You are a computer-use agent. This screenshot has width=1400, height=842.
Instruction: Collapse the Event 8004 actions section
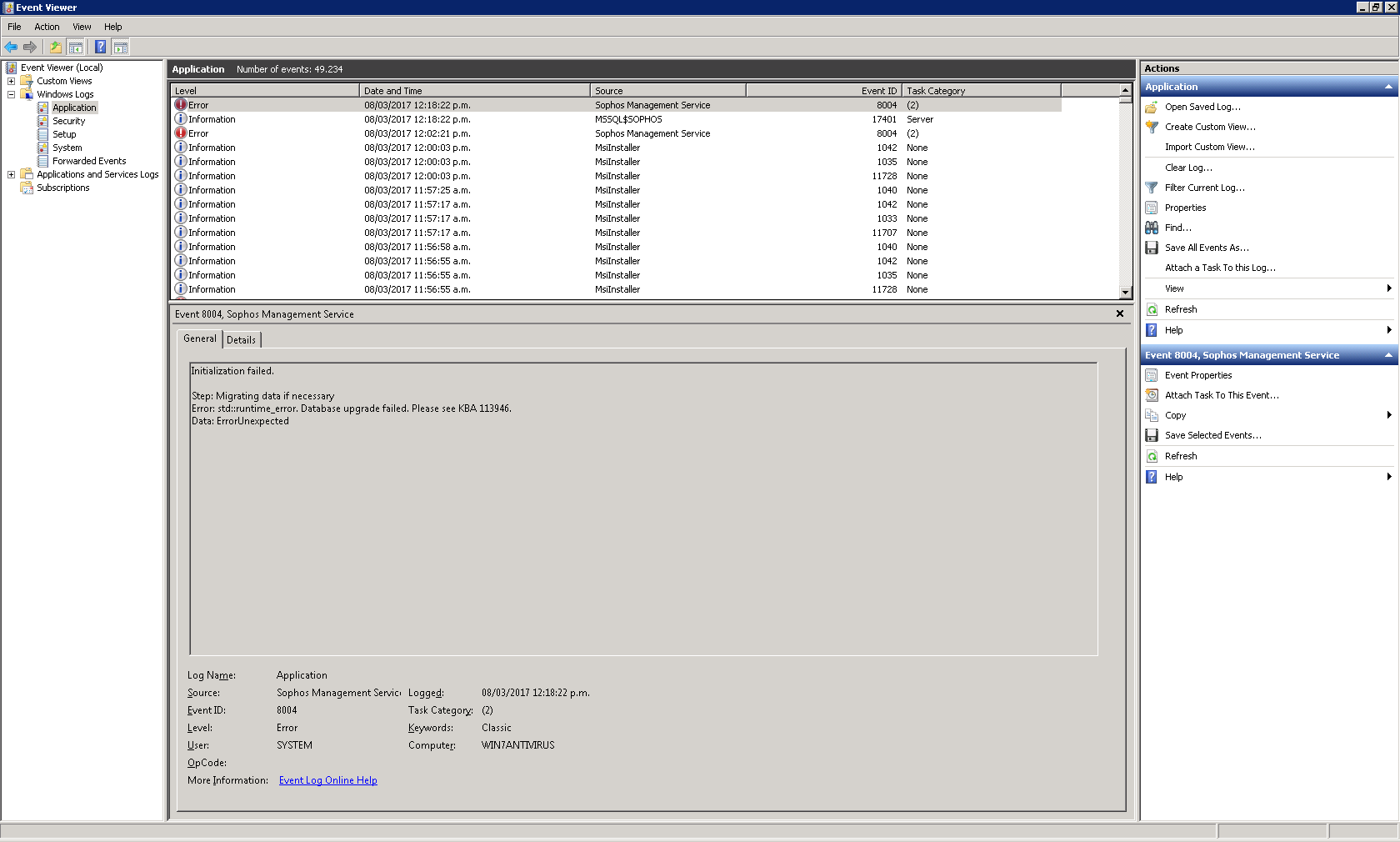tap(1388, 355)
